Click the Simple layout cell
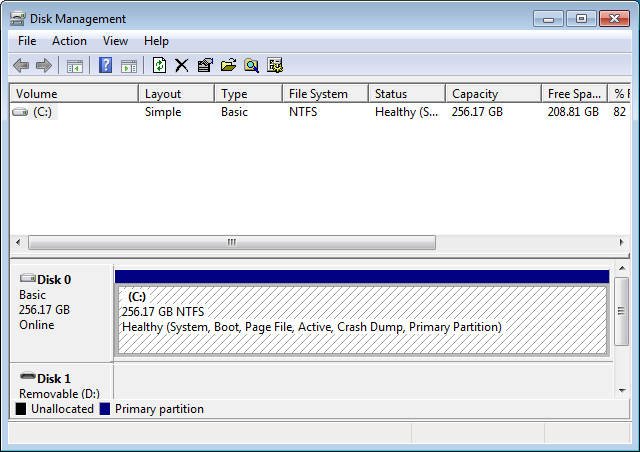This screenshot has height=452, width=640. [x=163, y=112]
